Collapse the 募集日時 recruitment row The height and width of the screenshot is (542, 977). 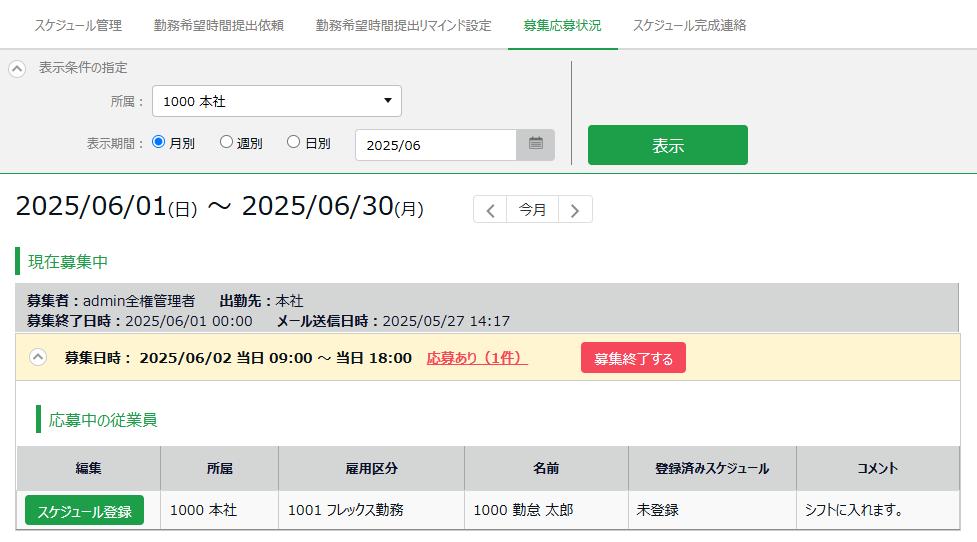click(38, 357)
